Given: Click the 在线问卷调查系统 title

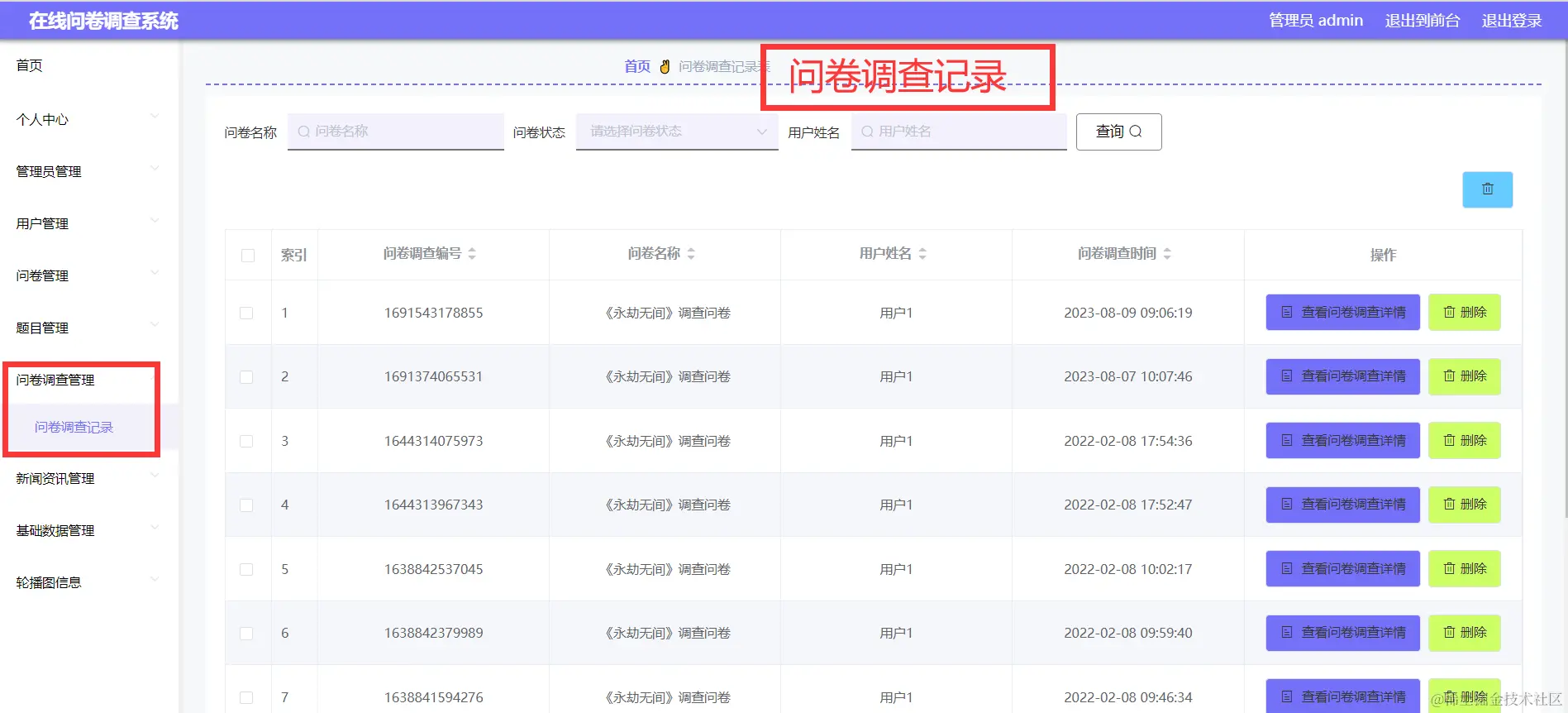Looking at the screenshot, I should [x=103, y=21].
